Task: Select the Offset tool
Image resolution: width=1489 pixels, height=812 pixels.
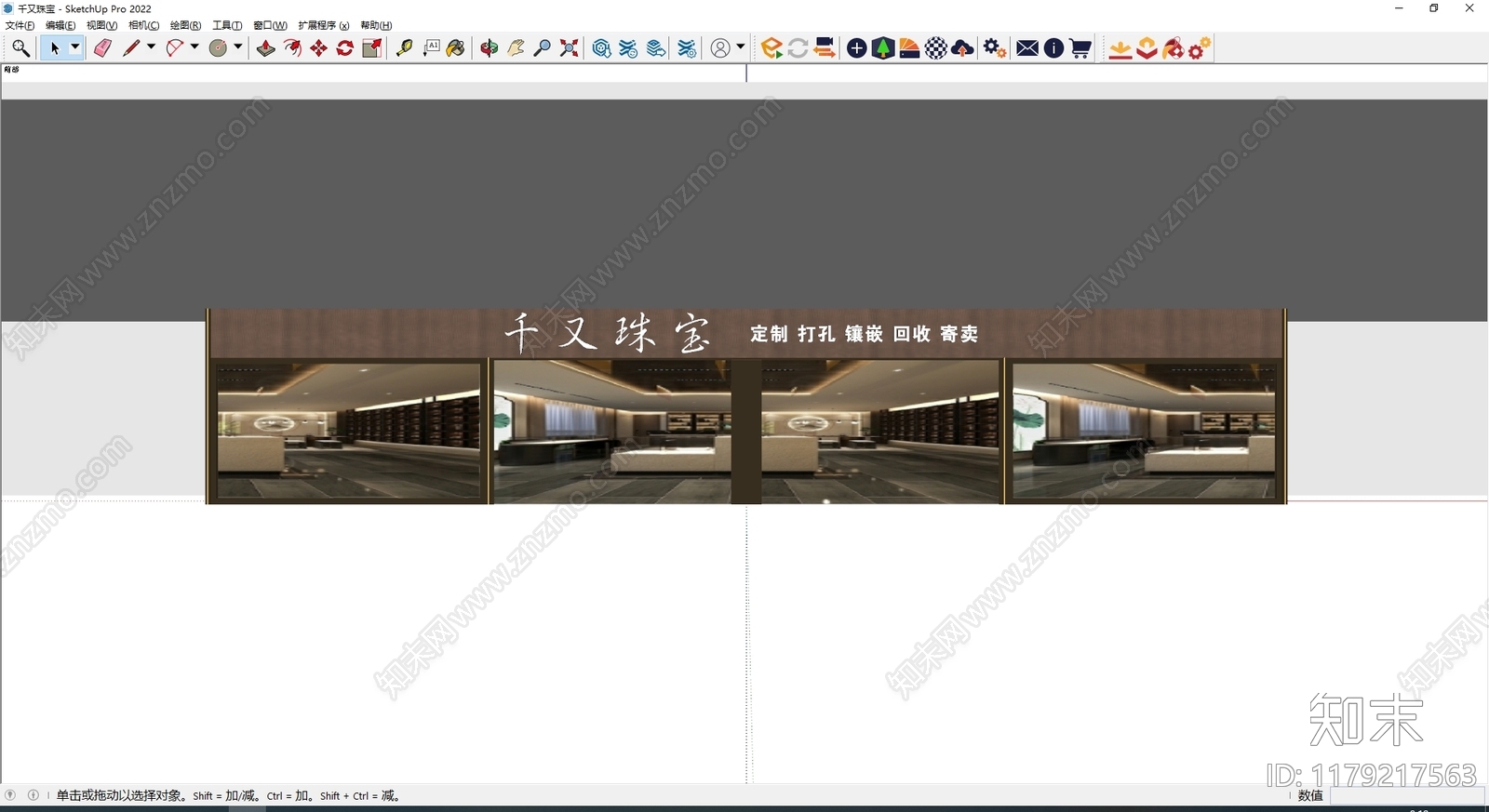Action: click(x=292, y=48)
